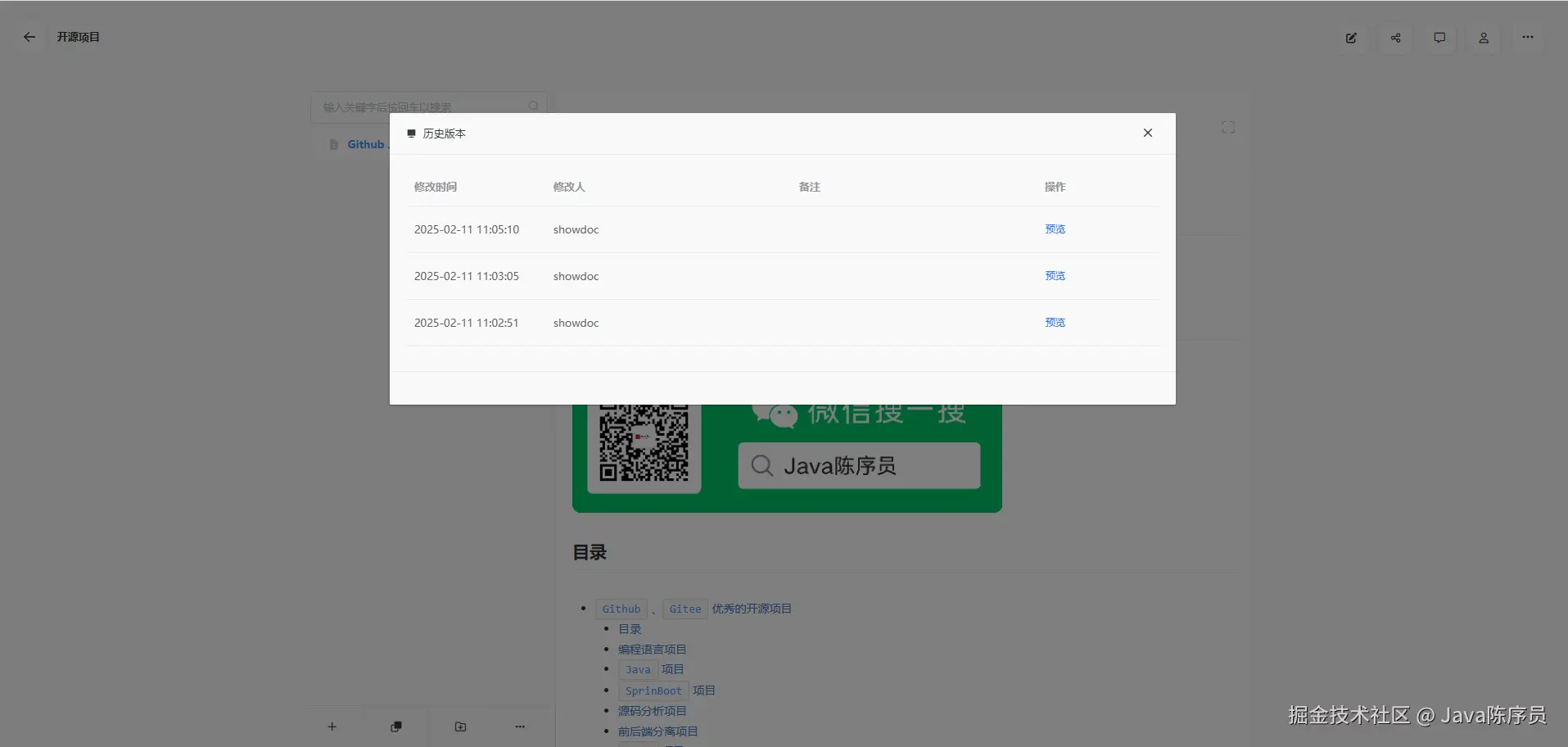Open the top-right more options menu

[1528, 38]
